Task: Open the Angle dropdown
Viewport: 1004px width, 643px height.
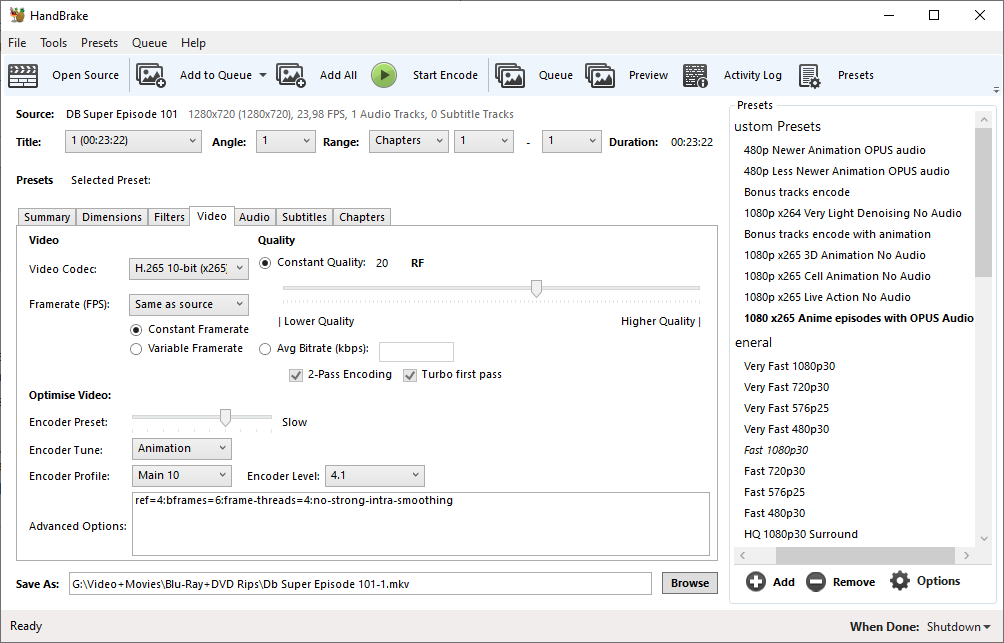Action: (286, 141)
